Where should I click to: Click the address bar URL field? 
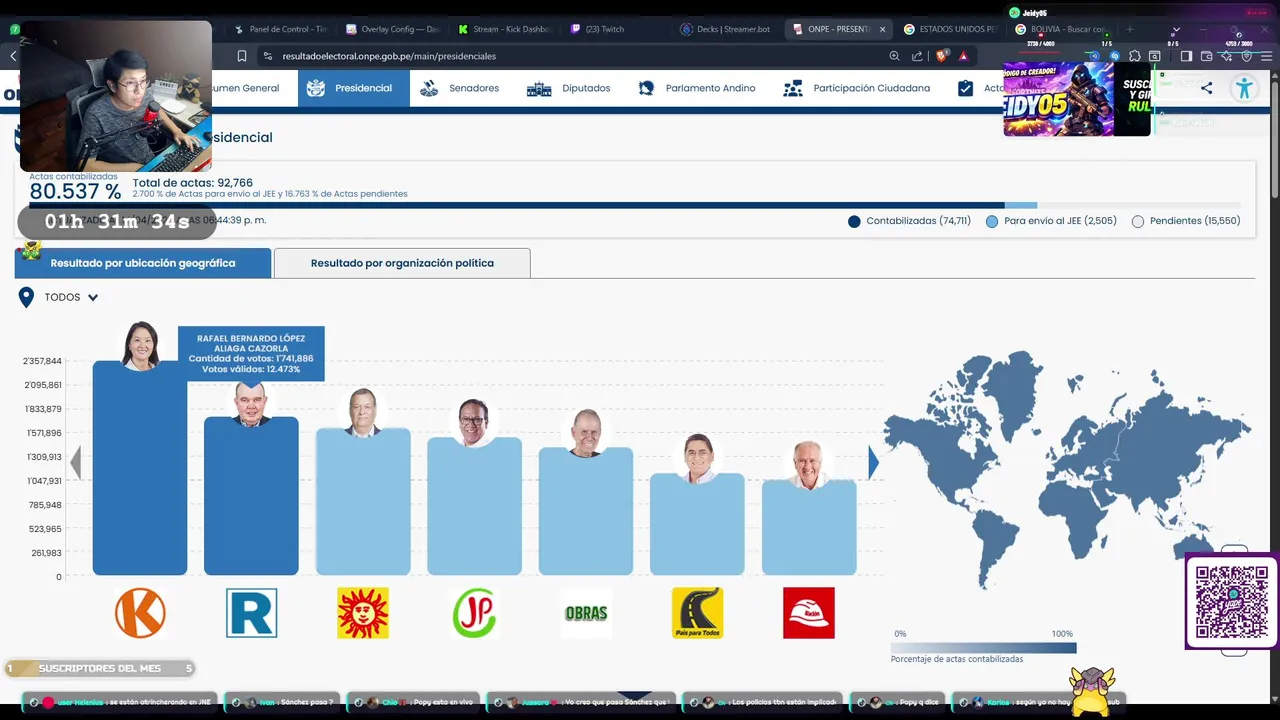[x=570, y=56]
